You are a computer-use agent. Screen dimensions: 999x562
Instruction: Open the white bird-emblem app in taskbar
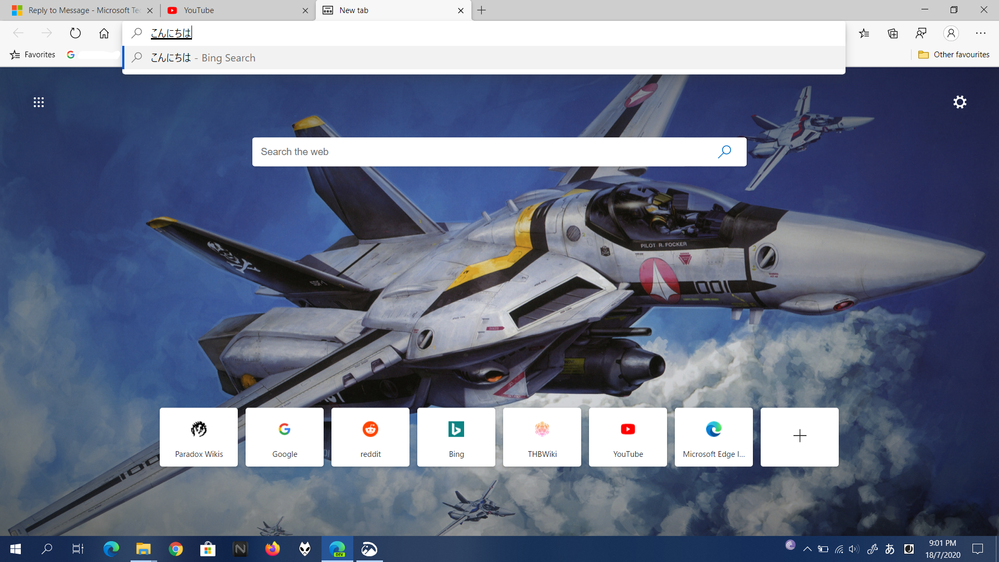(x=370, y=549)
